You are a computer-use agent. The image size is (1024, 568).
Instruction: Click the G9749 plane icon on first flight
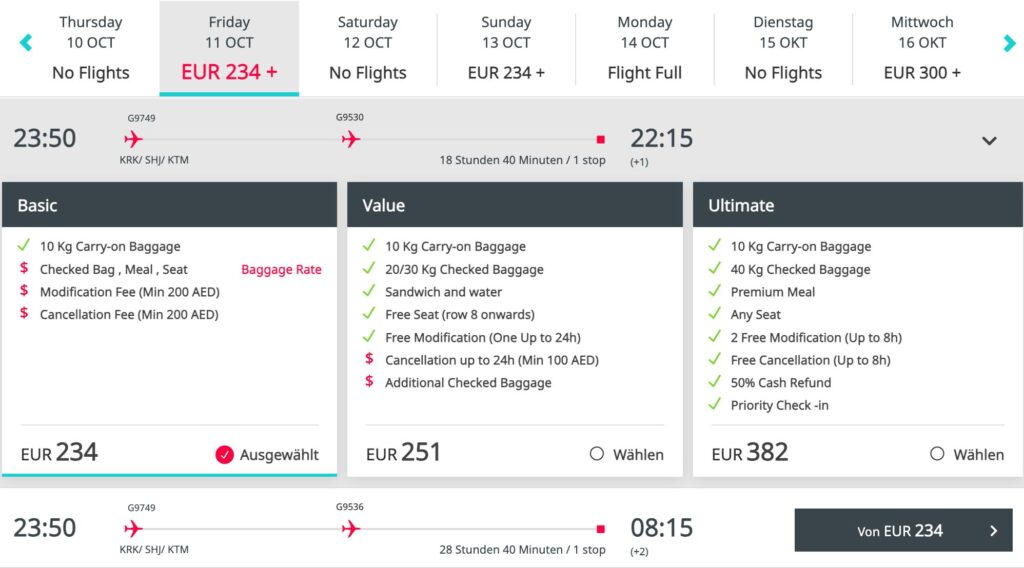click(x=134, y=139)
